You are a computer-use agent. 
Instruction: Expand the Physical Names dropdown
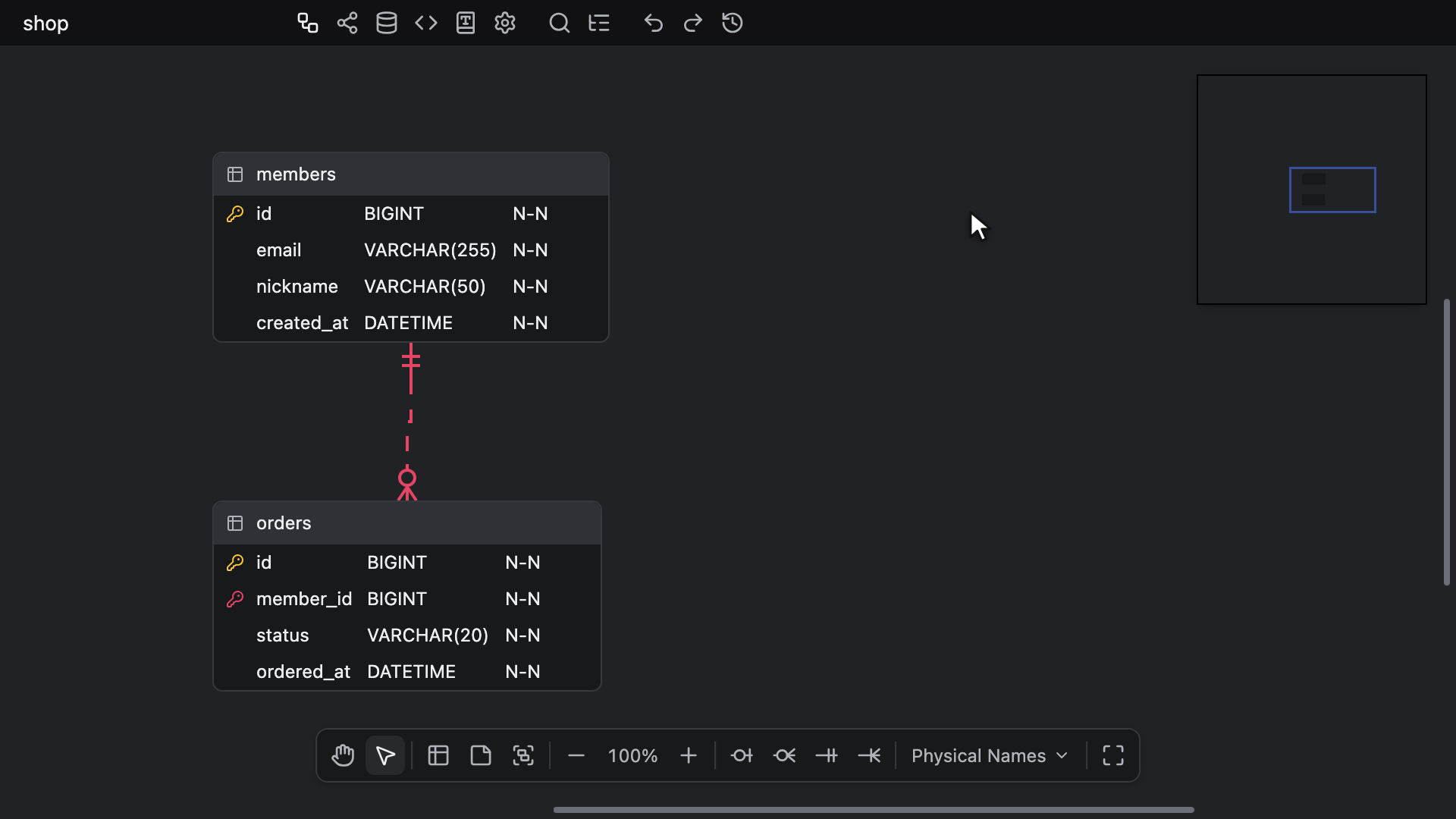click(x=990, y=755)
